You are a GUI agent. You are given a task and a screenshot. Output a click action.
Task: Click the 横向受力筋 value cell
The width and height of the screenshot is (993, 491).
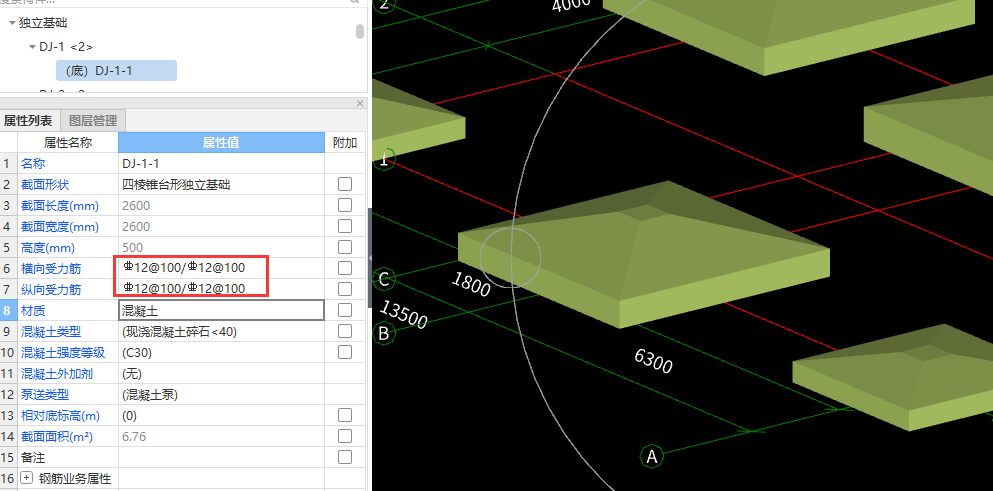click(x=222, y=268)
